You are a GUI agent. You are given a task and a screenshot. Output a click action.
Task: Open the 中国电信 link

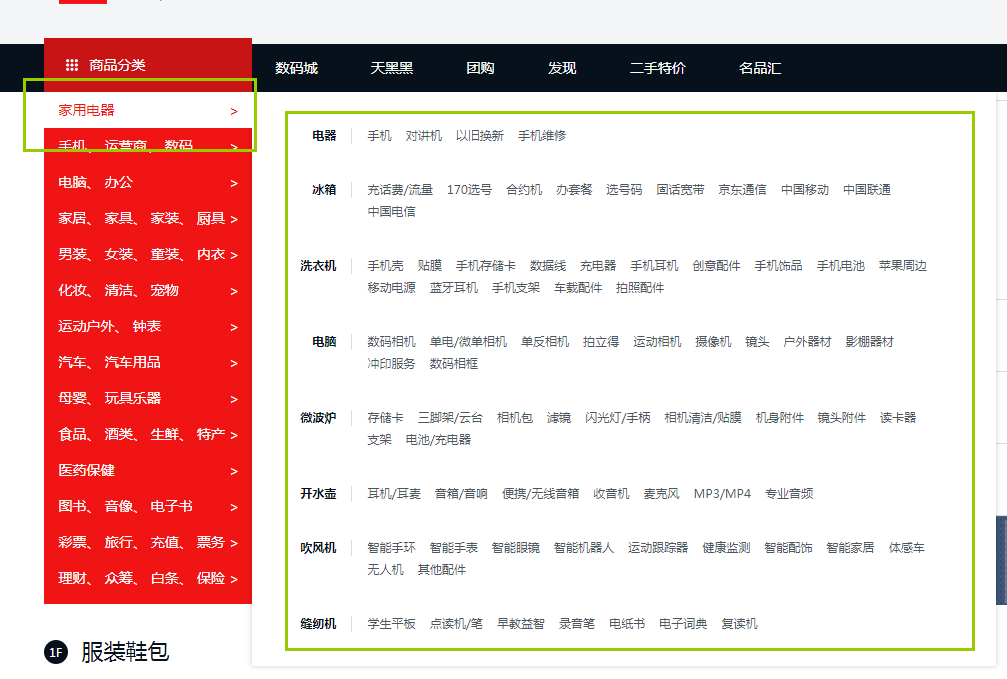coord(391,211)
